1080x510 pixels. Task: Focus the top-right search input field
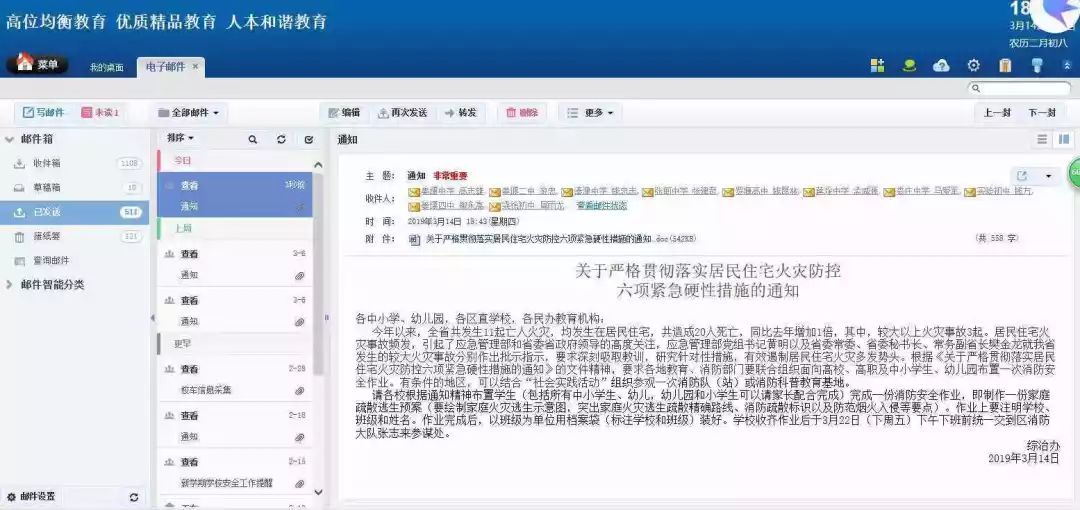(1020, 88)
